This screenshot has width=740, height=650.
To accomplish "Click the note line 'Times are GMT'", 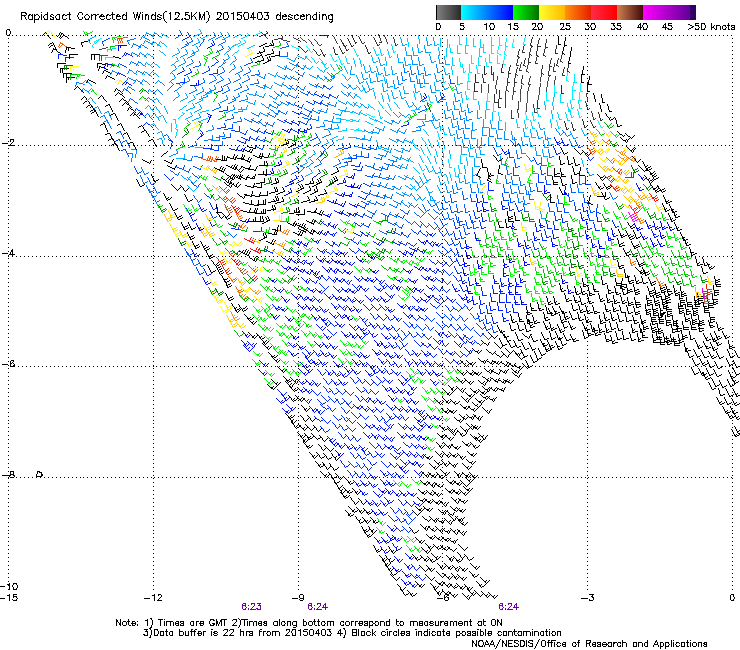I will [193, 623].
